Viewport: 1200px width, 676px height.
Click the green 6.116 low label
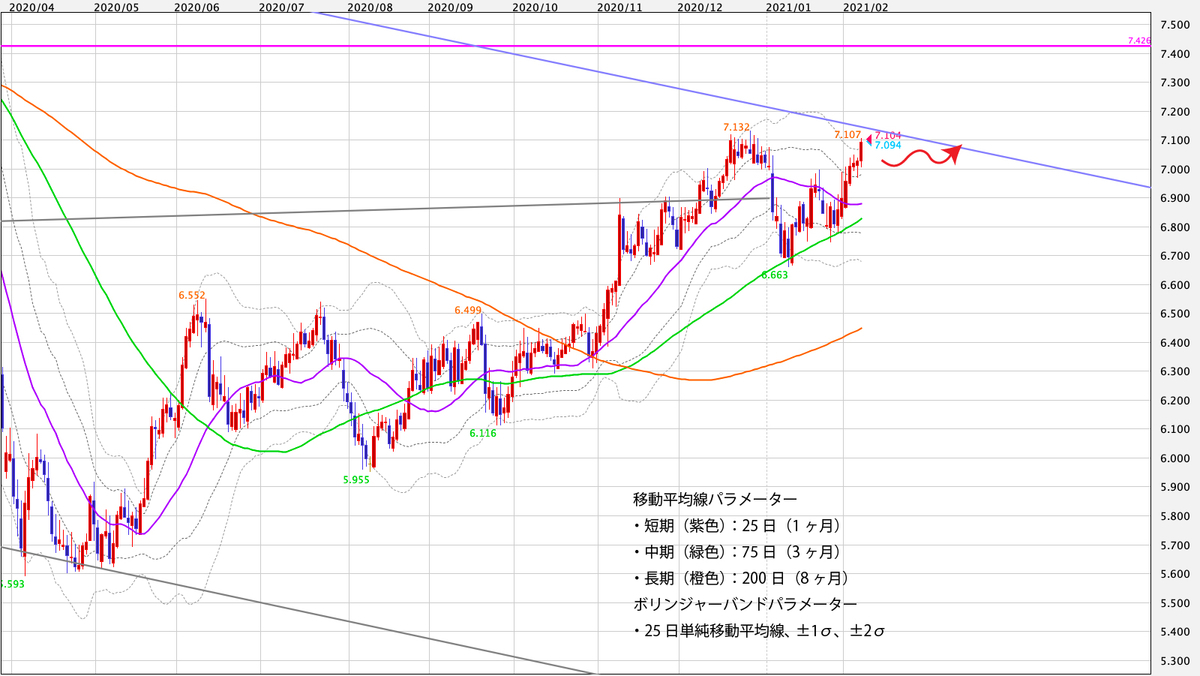[484, 433]
